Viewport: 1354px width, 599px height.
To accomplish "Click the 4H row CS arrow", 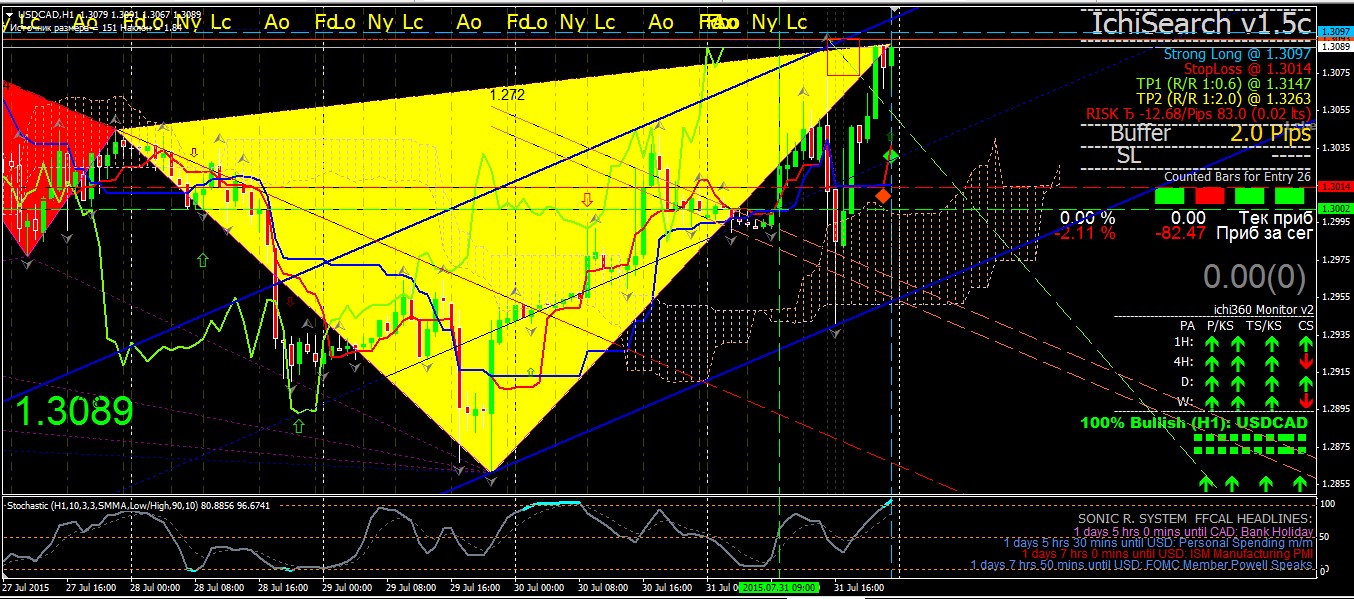I will [x=1306, y=362].
